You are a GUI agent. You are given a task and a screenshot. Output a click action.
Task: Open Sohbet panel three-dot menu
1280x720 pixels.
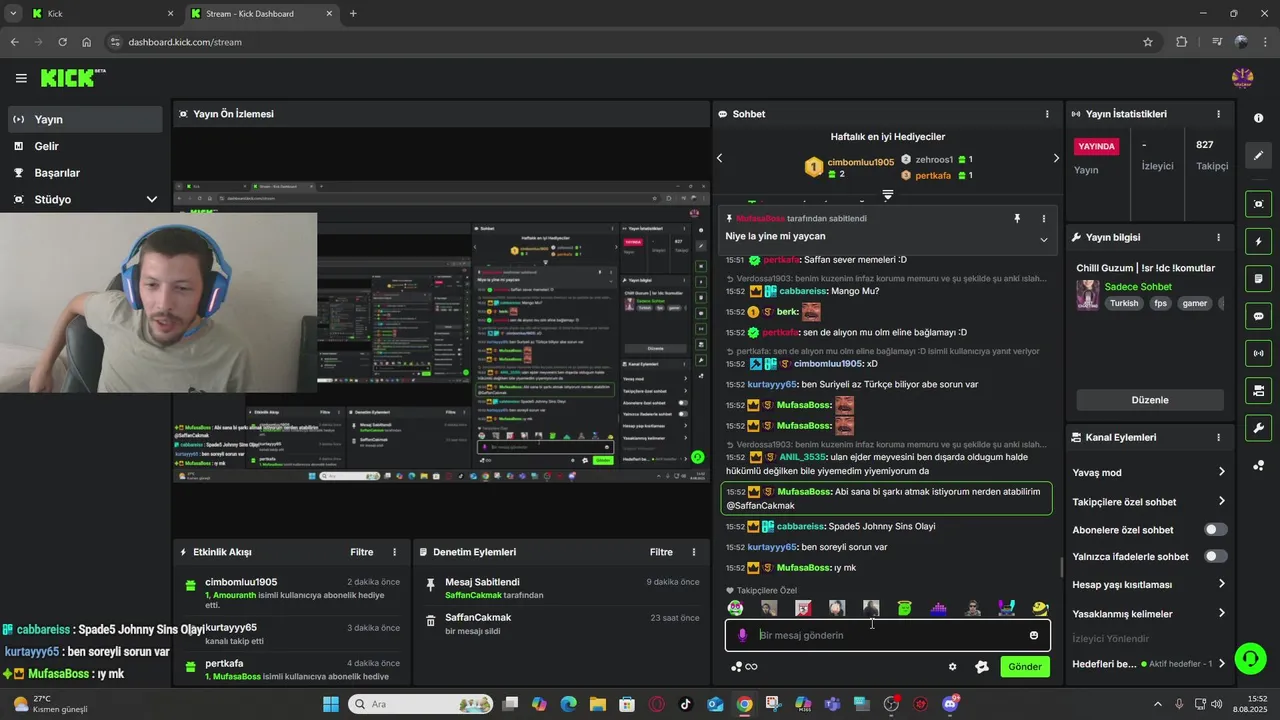1047,114
